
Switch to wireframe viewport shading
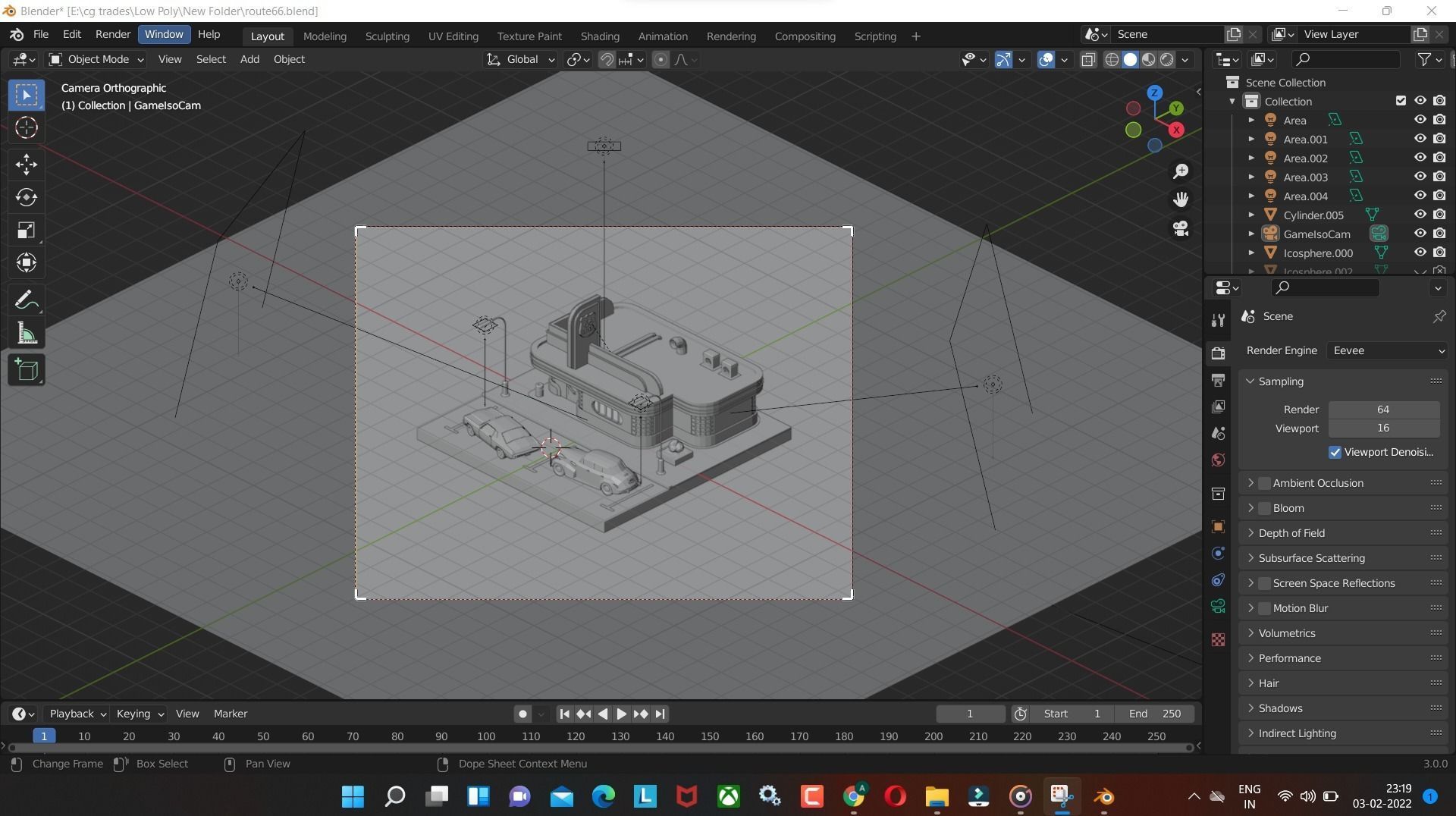click(x=1112, y=60)
